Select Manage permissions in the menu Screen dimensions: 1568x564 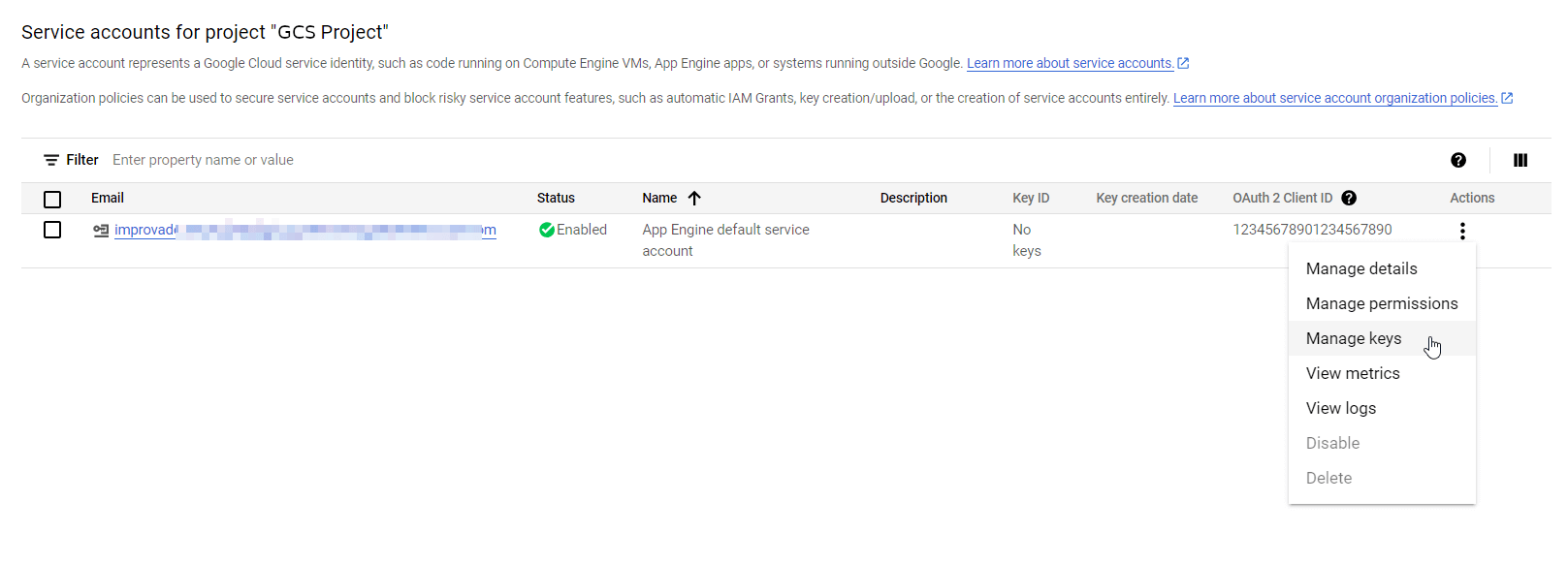point(1381,303)
